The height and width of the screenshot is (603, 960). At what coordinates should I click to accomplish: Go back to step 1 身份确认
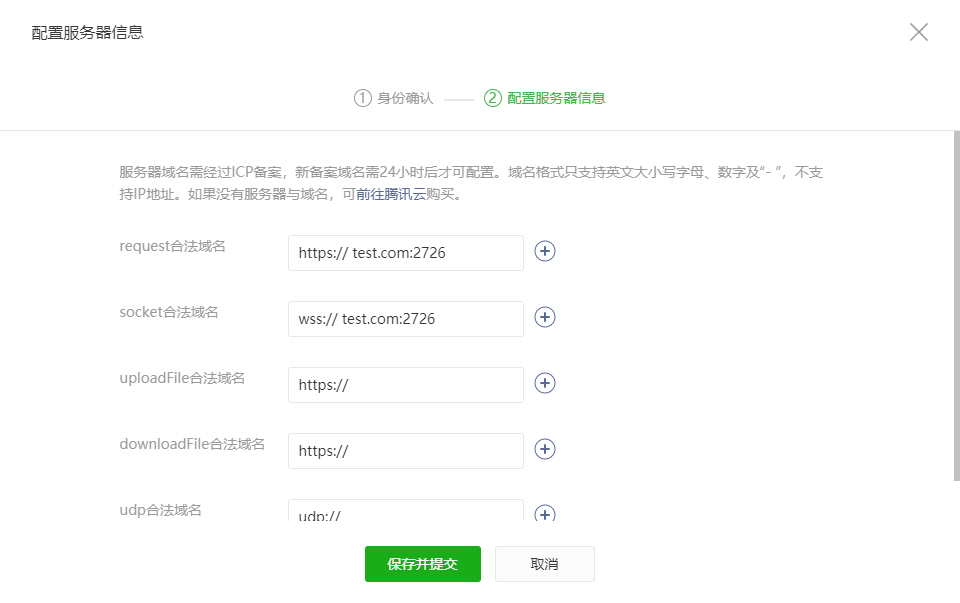point(405,98)
